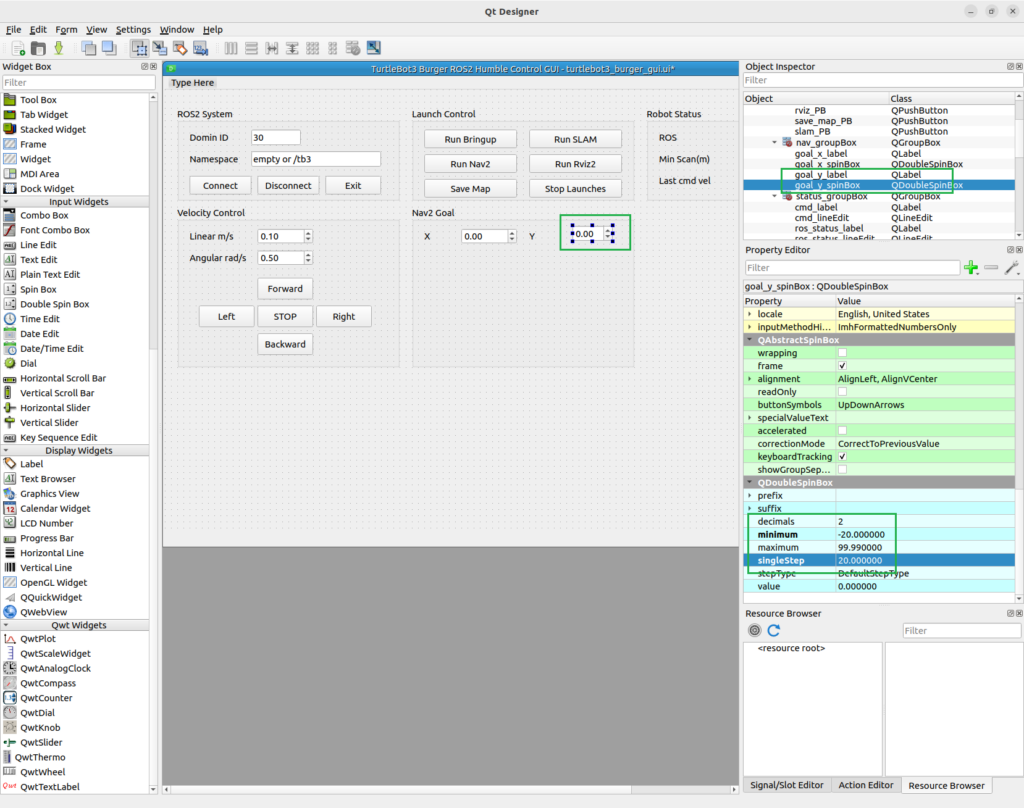The image size is (1024, 808).
Task: Switch to Action Editor tab
Action: [x=865, y=785]
